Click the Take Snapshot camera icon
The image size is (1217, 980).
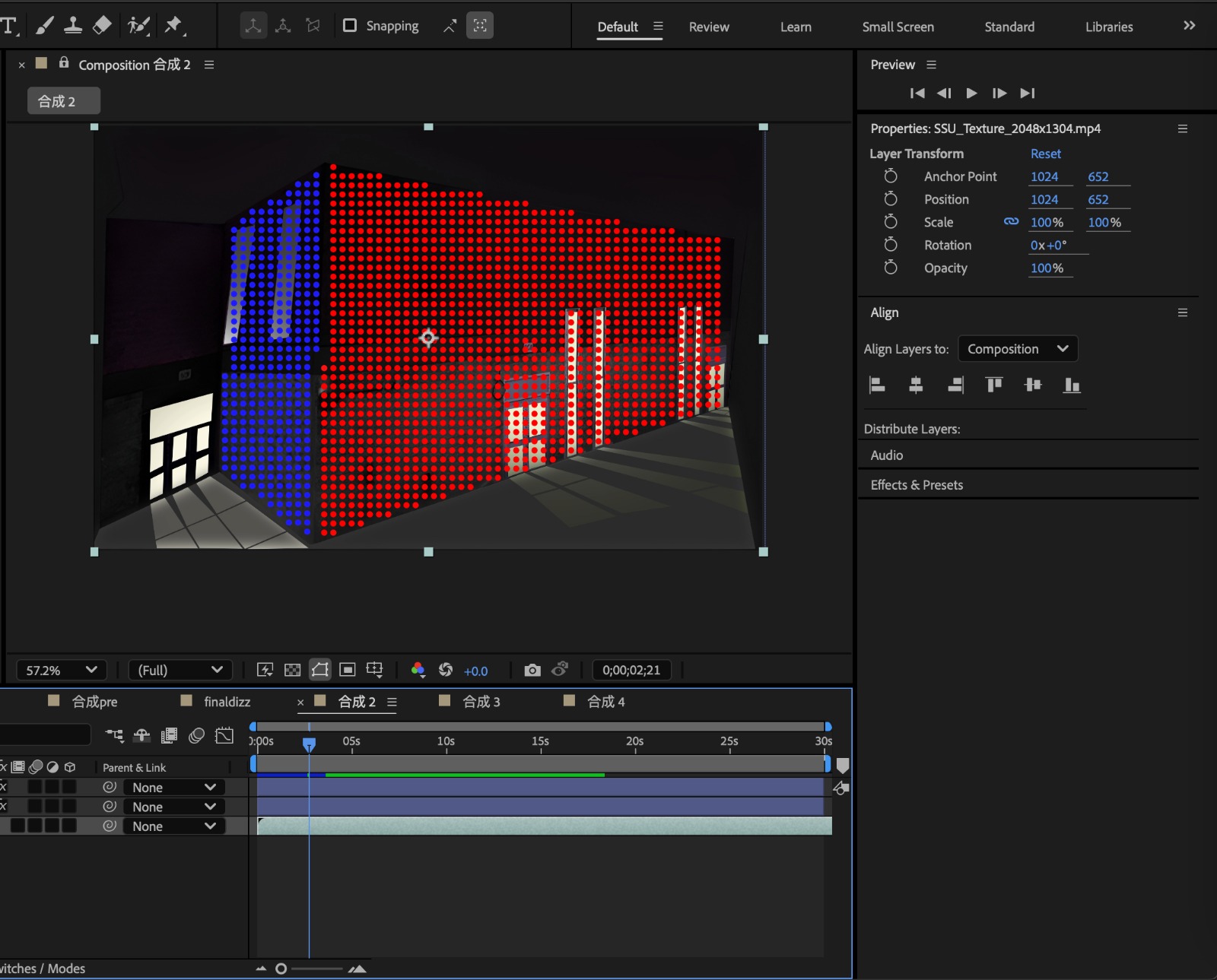click(x=532, y=670)
